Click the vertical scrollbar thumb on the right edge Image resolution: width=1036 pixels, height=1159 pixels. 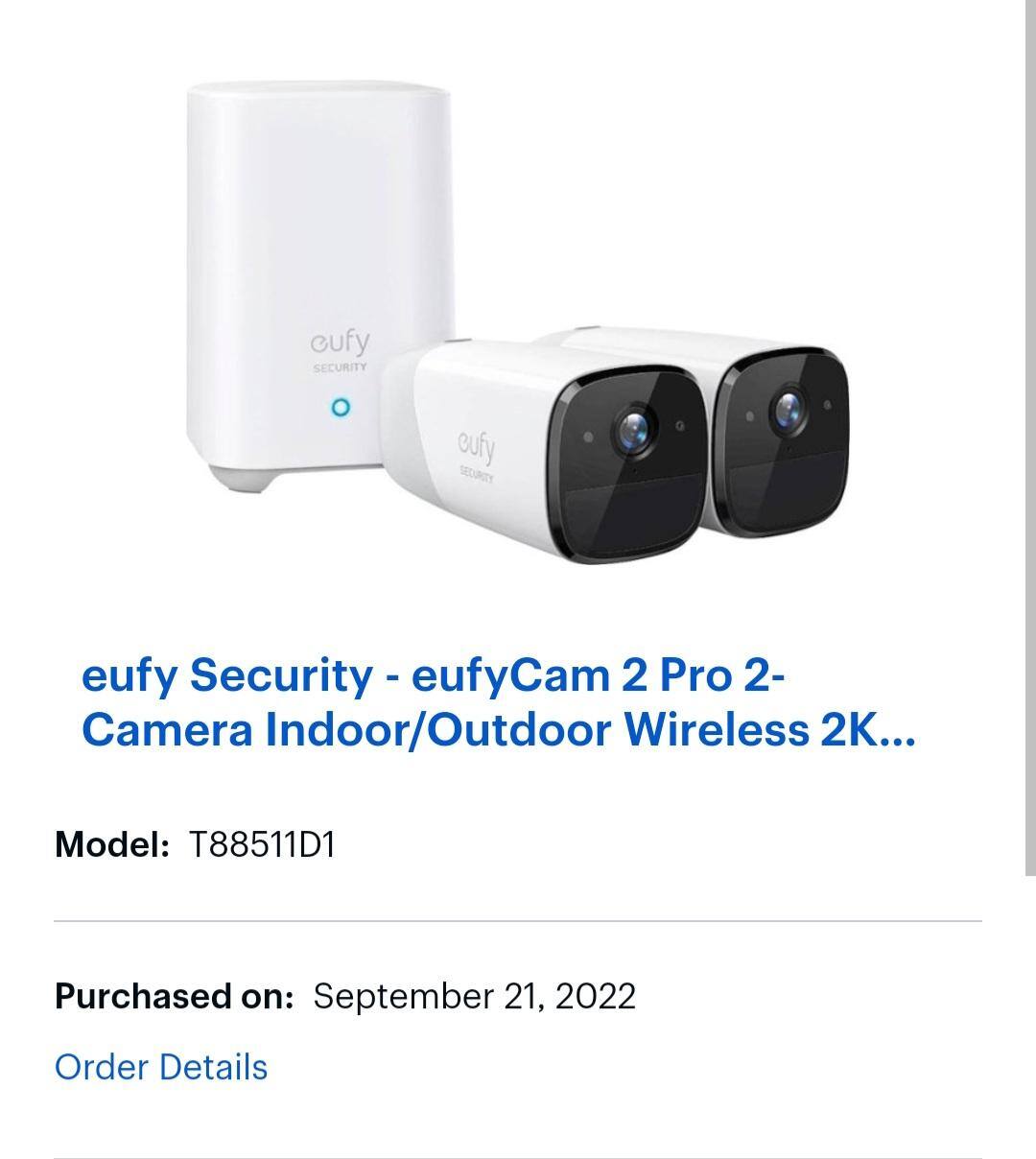(1030, 432)
